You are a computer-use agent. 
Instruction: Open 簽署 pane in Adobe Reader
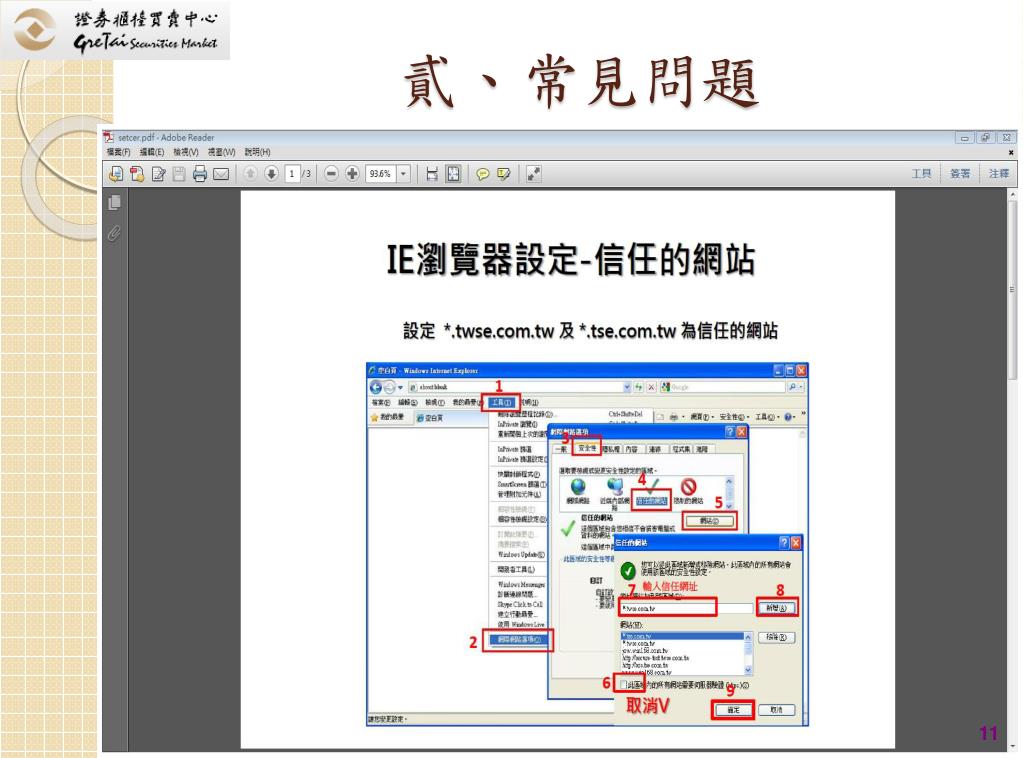[x=960, y=174]
